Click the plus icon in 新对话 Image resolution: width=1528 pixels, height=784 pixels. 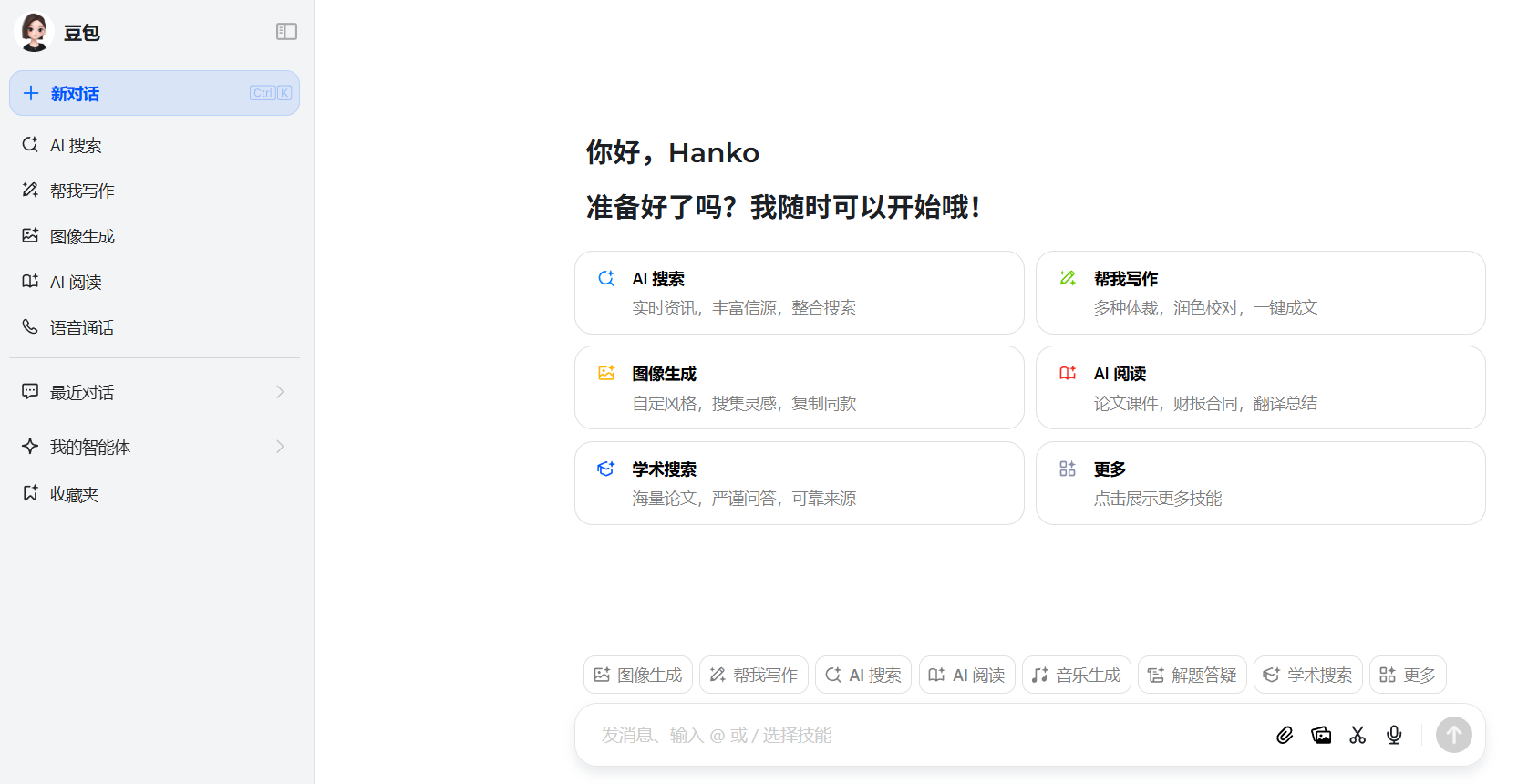pos(31,93)
